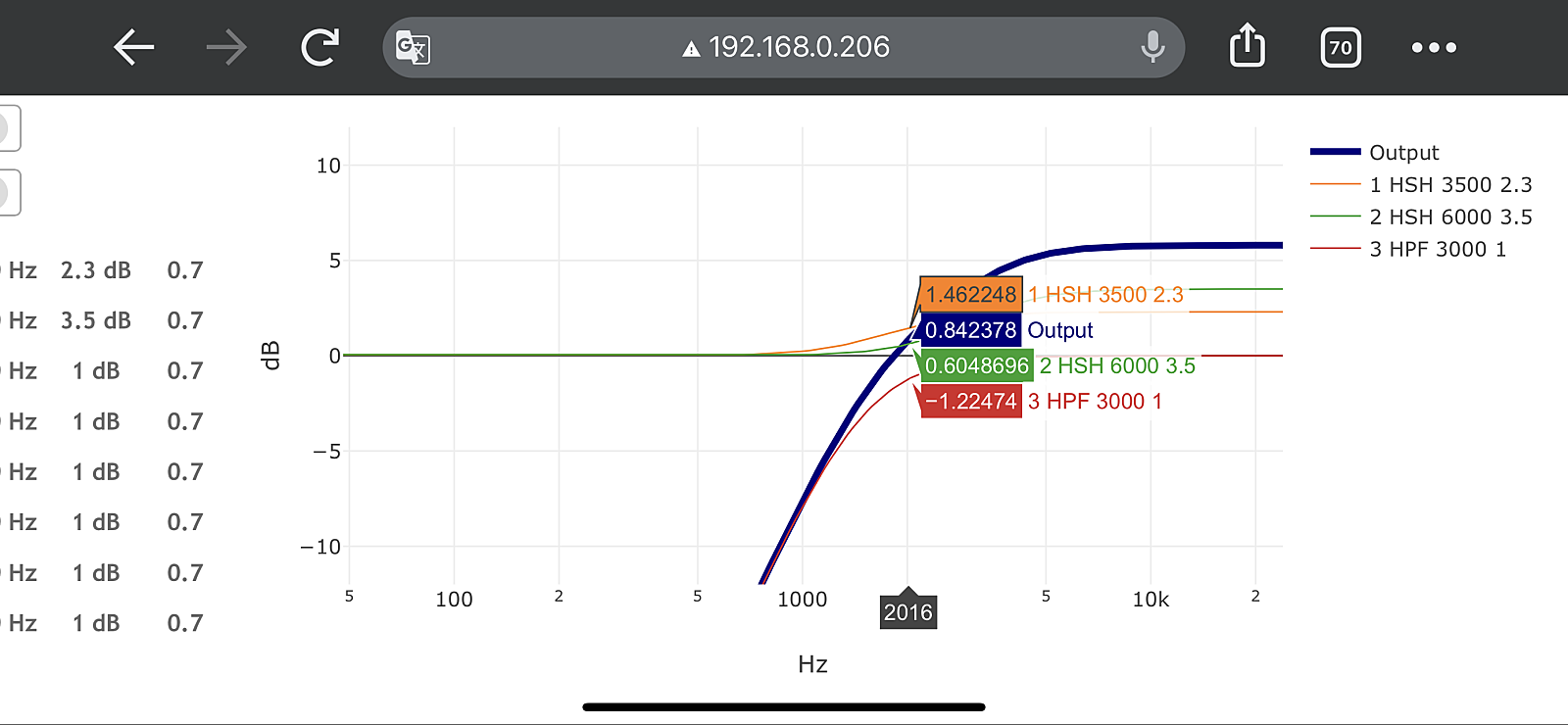Click the 100 x-axis tick label
Viewport: 1568px width, 725px height.
point(454,600)
